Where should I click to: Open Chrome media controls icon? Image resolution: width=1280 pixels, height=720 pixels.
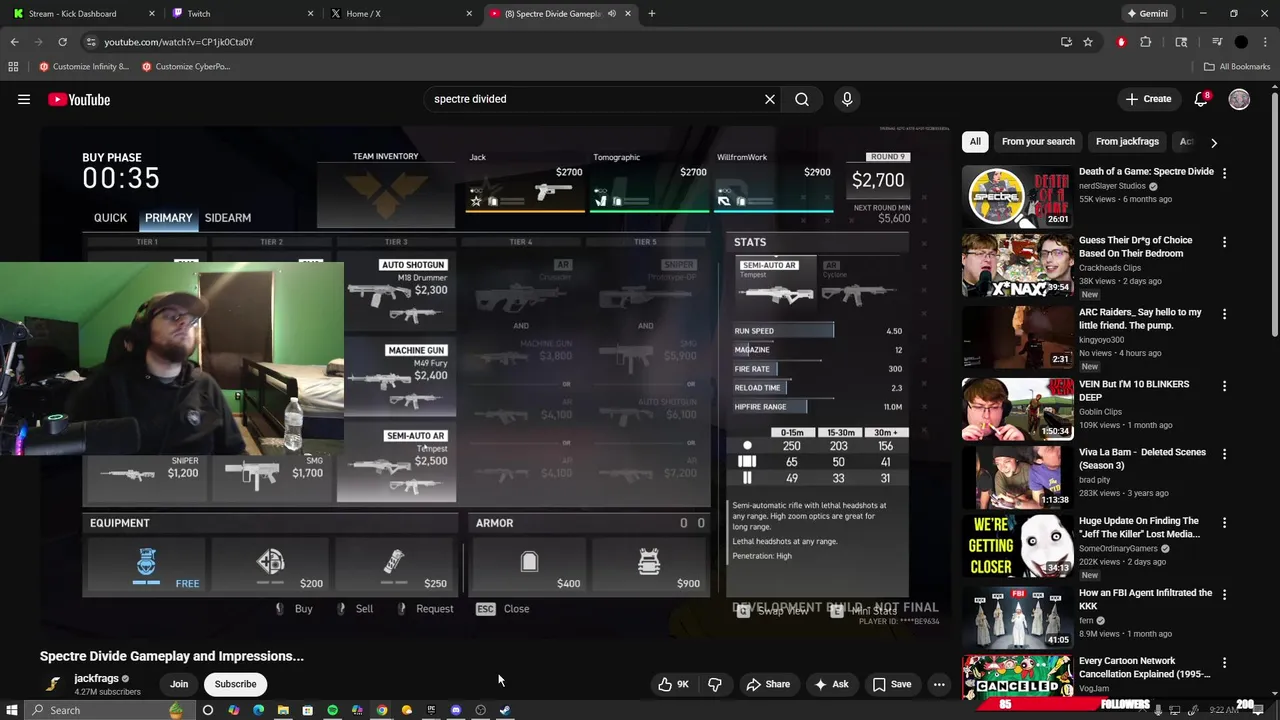click(1217, 42)
